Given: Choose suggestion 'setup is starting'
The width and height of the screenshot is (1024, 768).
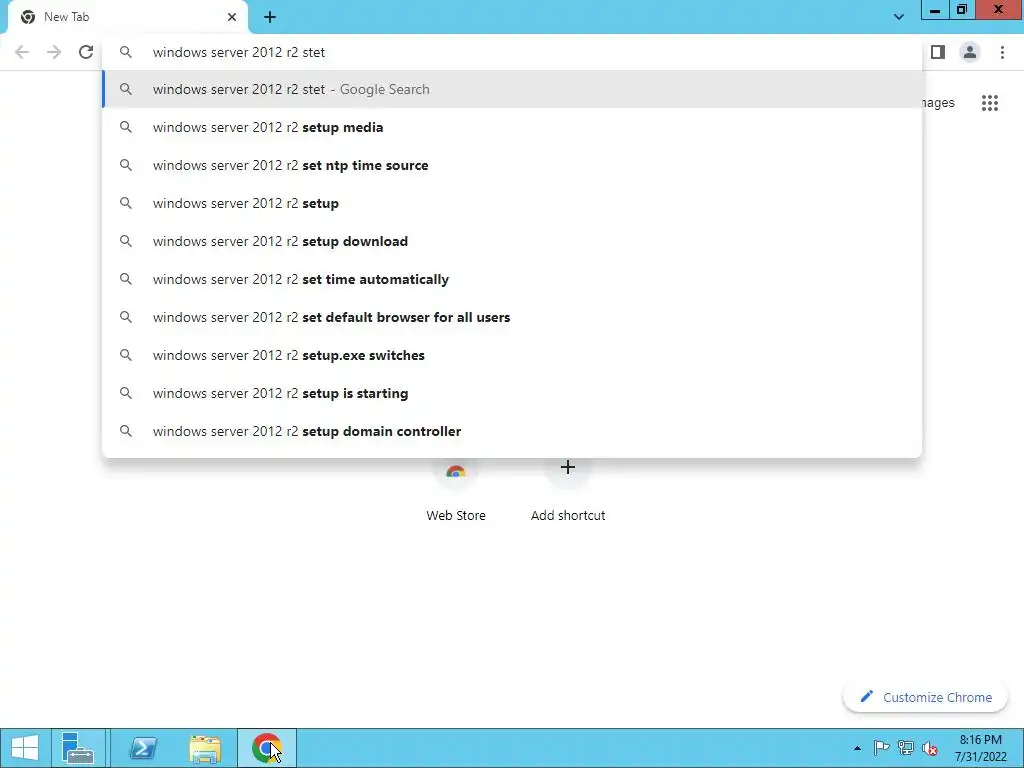Looking at the screenshot, I should click(x=512, y=393).
